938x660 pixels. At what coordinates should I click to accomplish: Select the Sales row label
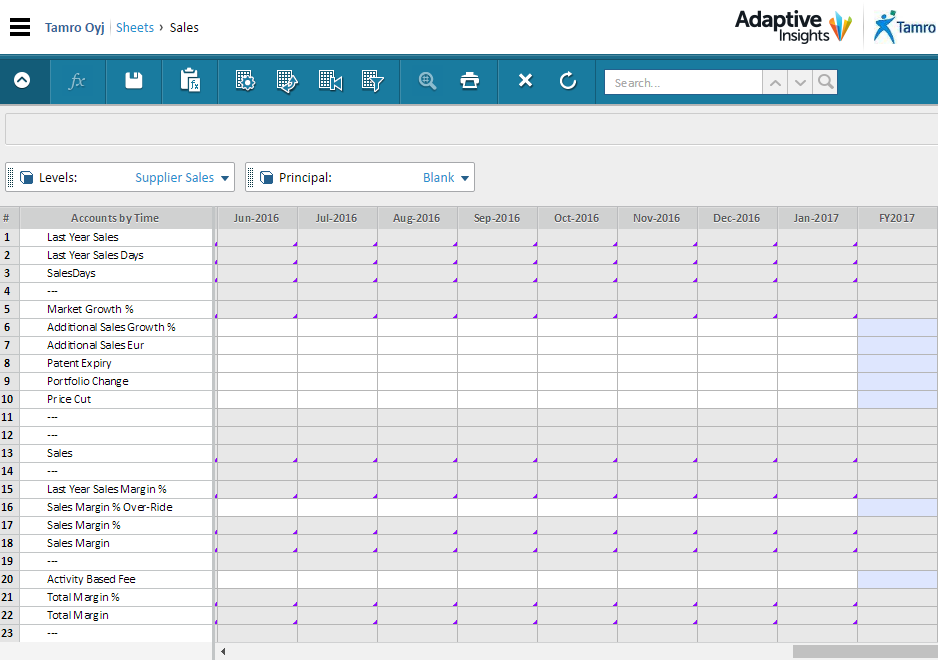60,454
